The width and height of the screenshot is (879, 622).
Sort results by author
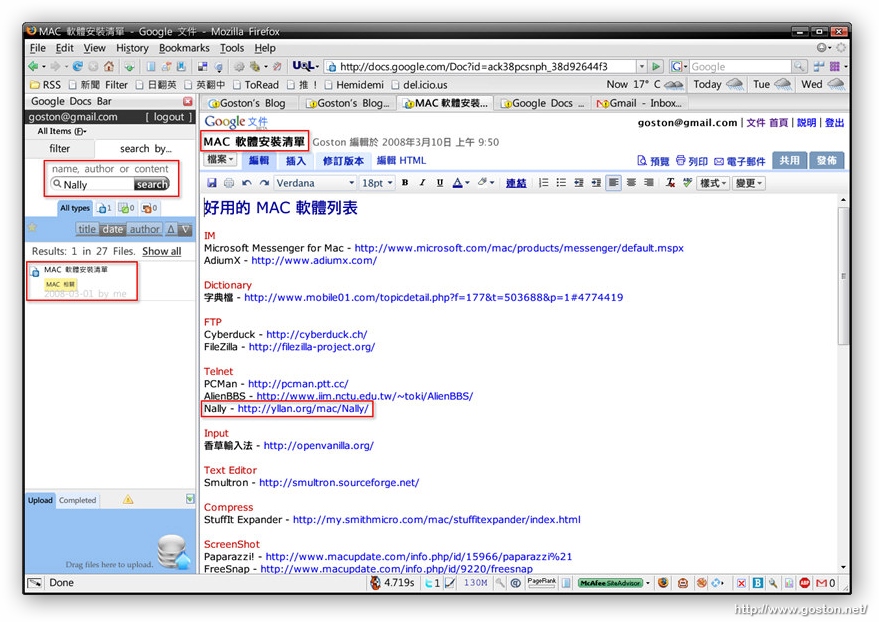pyautogui.click(x=145, y=229)
